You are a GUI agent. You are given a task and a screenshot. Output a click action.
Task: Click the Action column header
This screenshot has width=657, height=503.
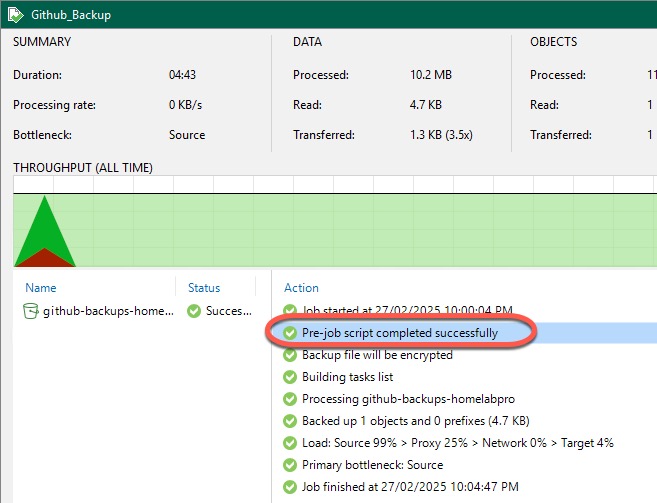[301, 288]
